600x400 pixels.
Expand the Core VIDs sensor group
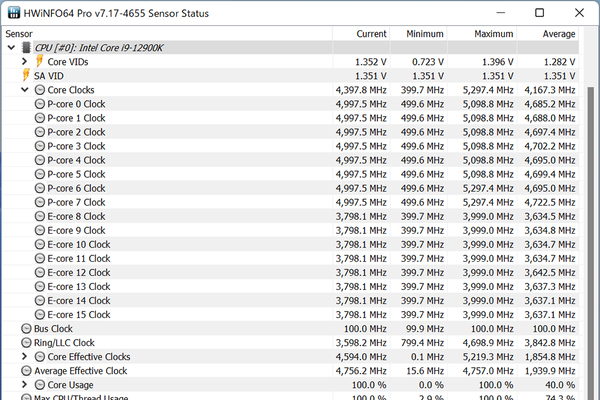click(x=25, y=62)
